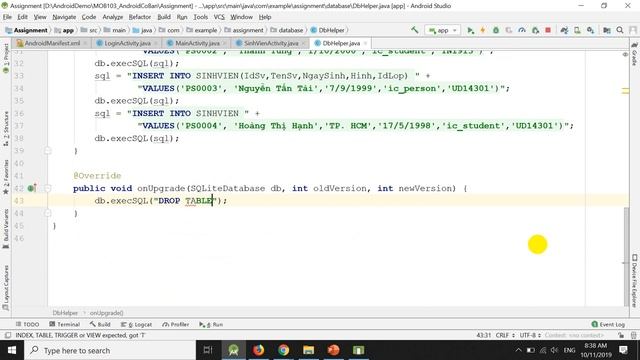Open the Event Log
The width and height of the screenshot is (640, 360).
(x=608, y=324)
